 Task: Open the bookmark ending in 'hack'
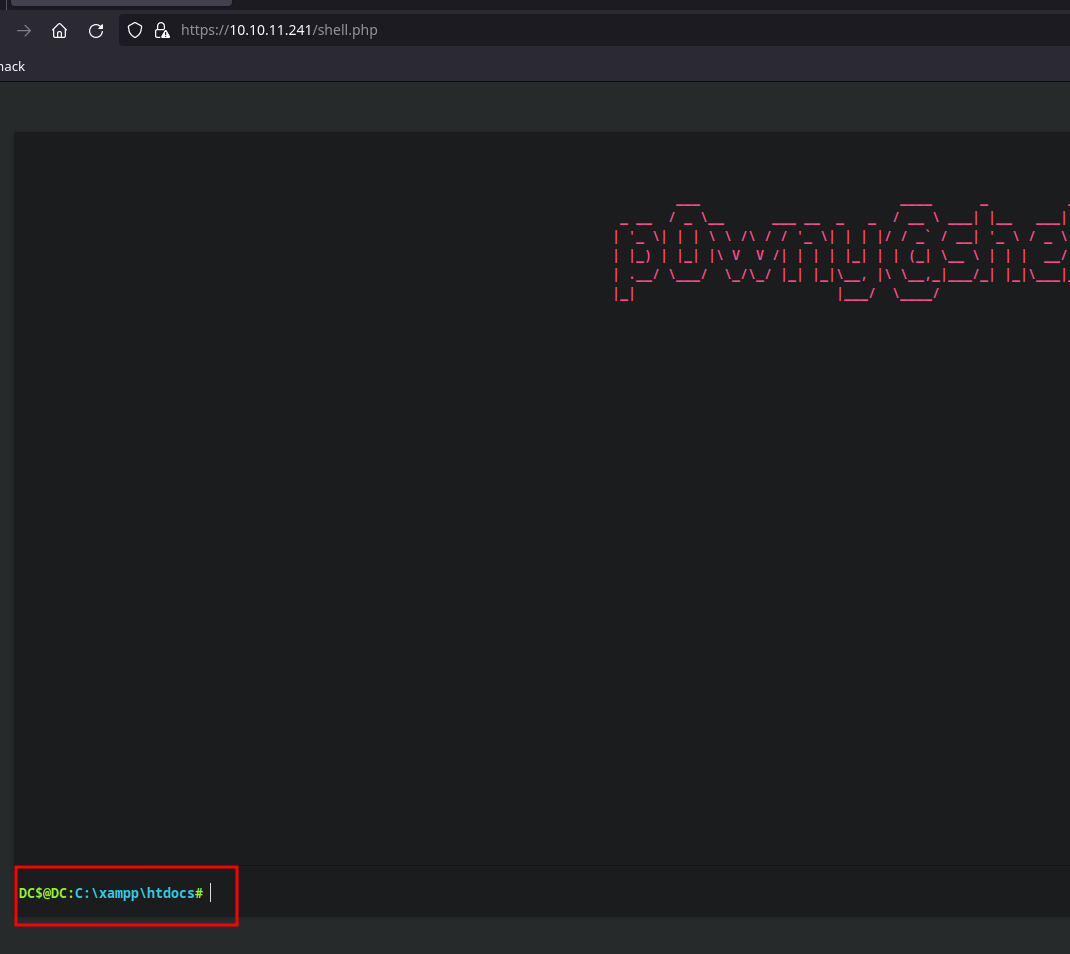[13, 66]
